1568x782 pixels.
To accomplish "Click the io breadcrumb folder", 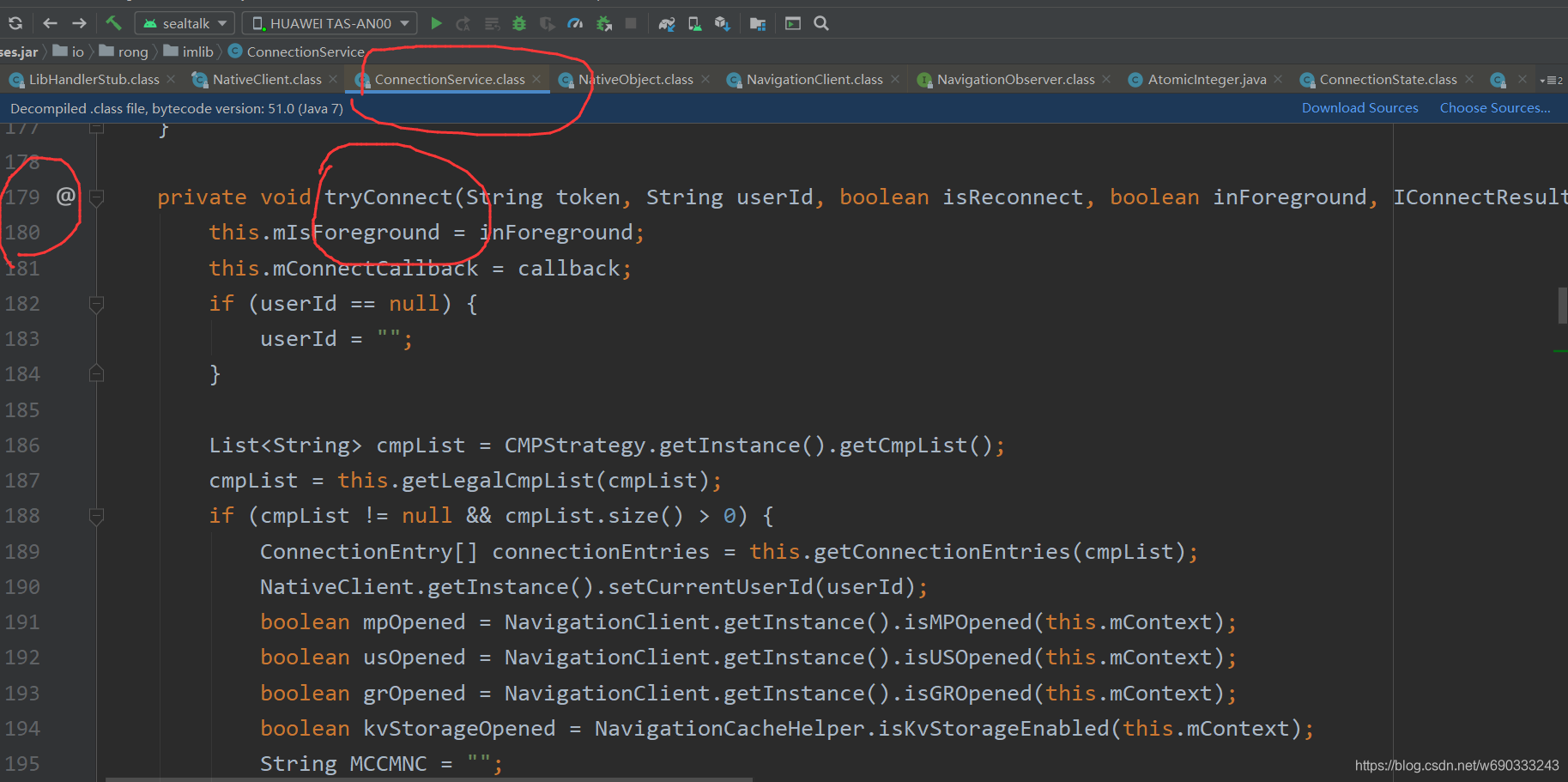I will pyautogui.click(x=69, y=52).
